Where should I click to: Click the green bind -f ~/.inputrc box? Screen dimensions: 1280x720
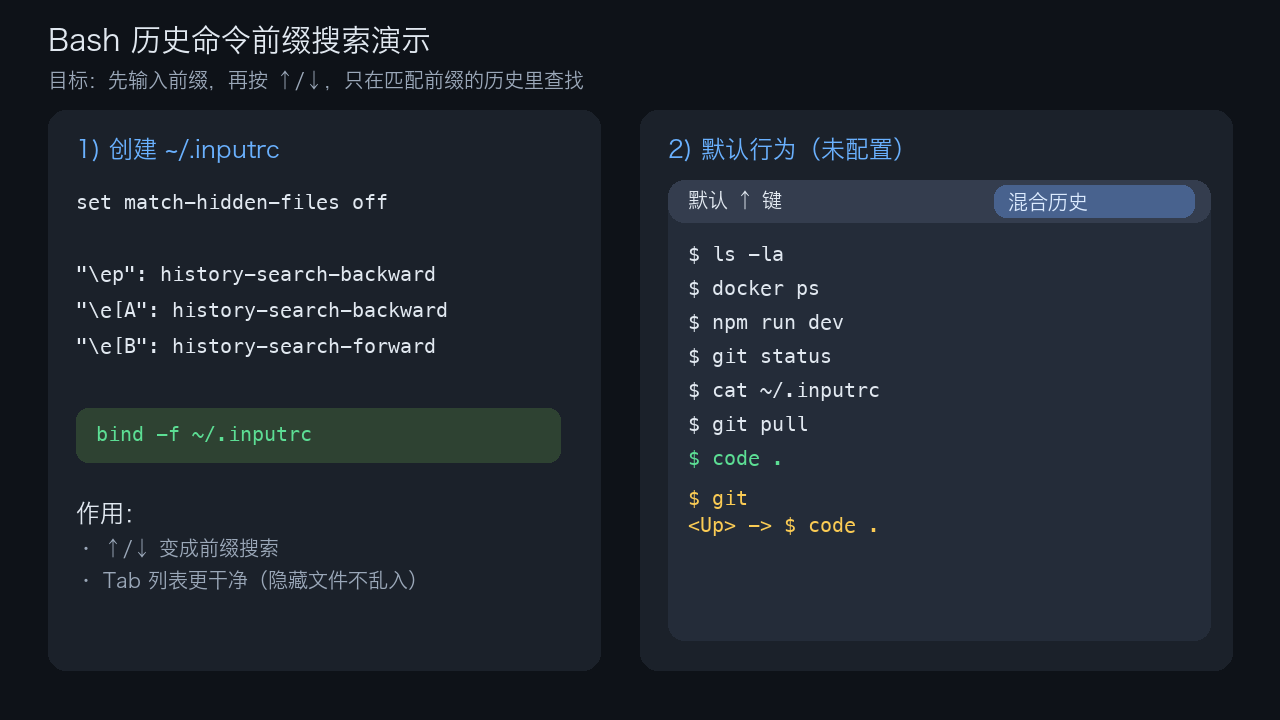tap(318, 435)
